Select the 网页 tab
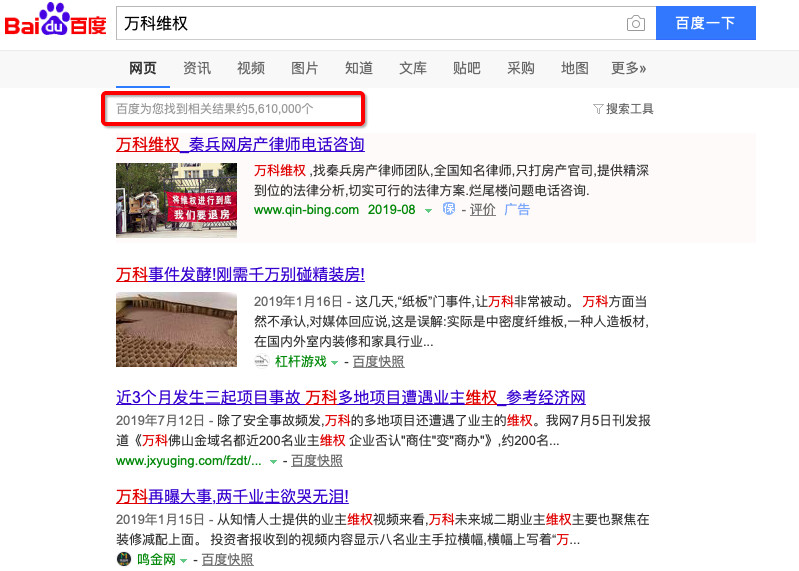The image size is (799, 571). (x=143, y=68)
